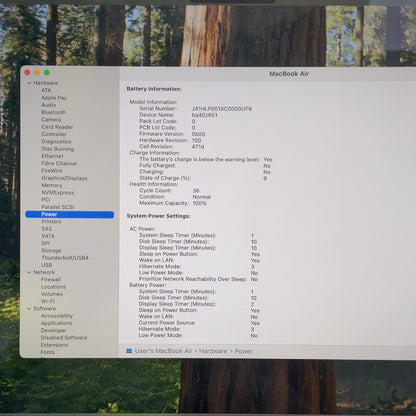Image resolution: width=416 pixels, height=416 pixels.
Task: Open the Wi-Fi network entry
Action: point(48,301)
